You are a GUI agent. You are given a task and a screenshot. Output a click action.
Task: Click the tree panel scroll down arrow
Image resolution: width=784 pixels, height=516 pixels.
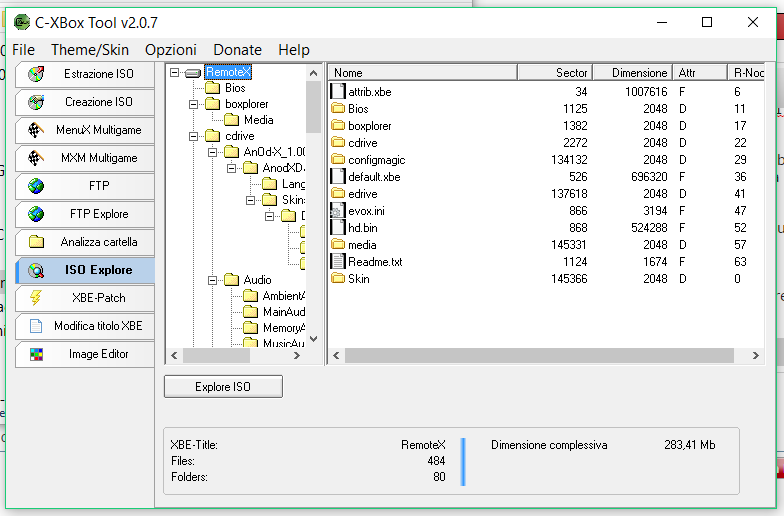click(314, 339)
